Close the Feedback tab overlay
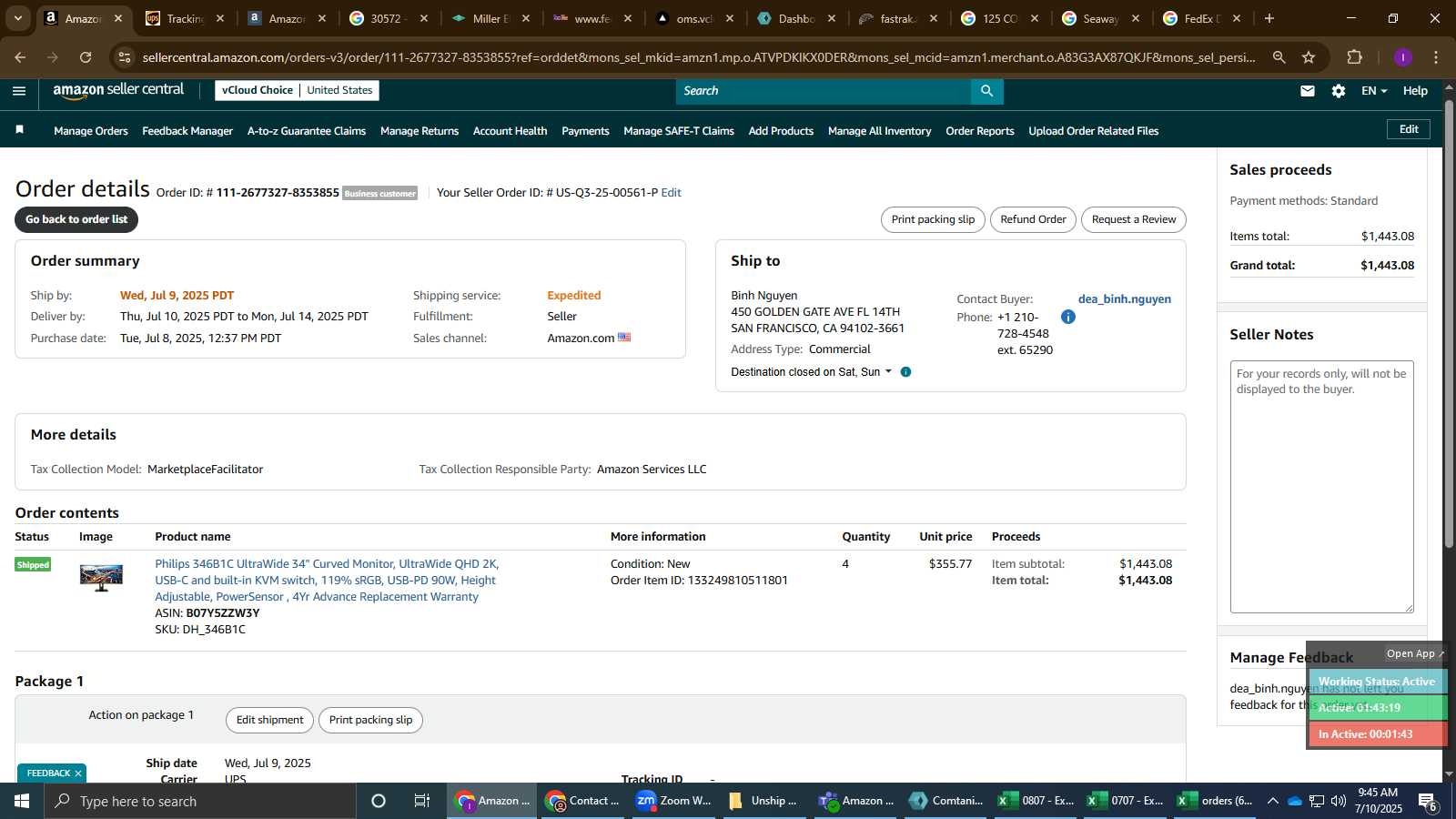Screen dimensions: 1456x819 coord(78,773)
